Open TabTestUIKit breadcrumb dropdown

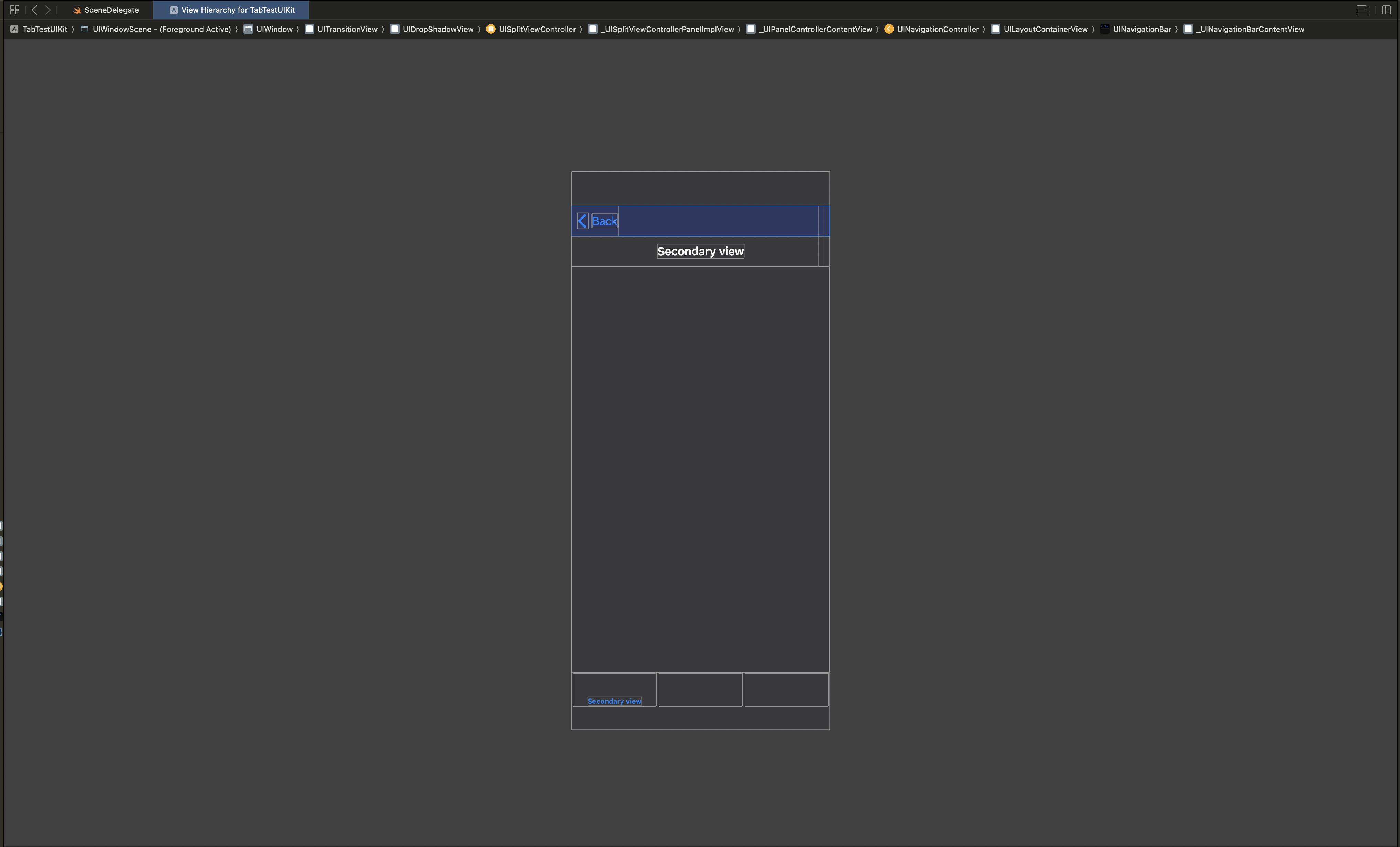(x=44, y=29)
